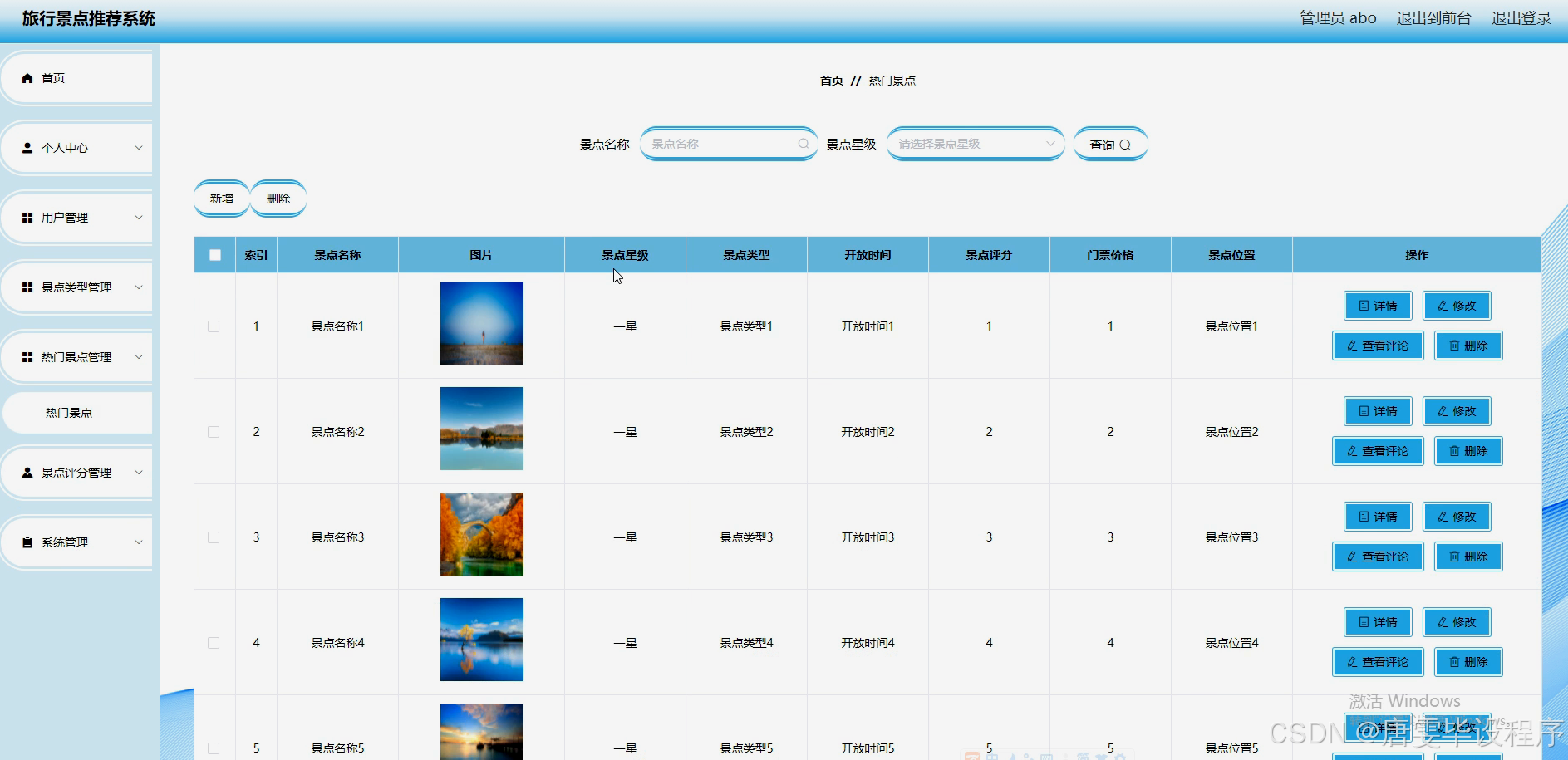This screenshot has height=760, width=1568.
Task: Click the person icon beside 景点评分管理
Action: [x=27, y=473]
